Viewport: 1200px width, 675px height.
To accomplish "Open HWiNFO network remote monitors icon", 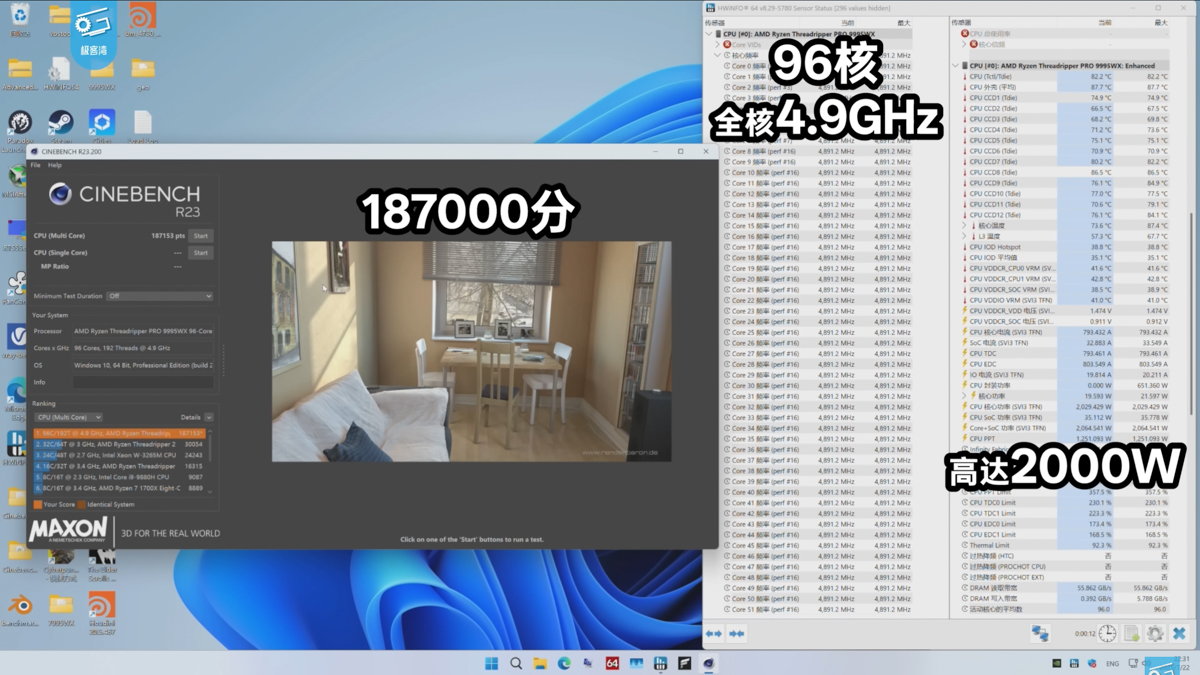I will click(x=1040, y=634).
